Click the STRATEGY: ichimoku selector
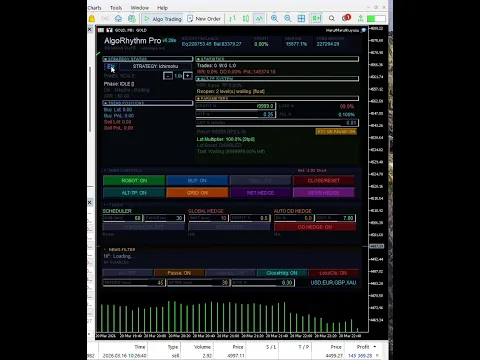This screenshot has height=360, width=480. click(x=155, y=66)
